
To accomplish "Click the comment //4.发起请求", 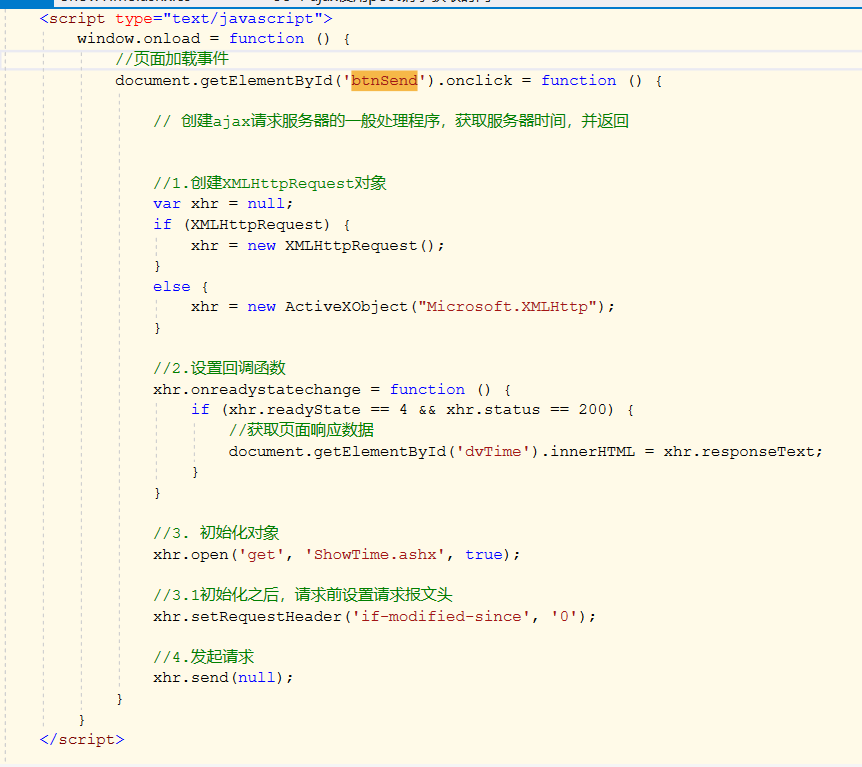I will click(x=204, y=657).
